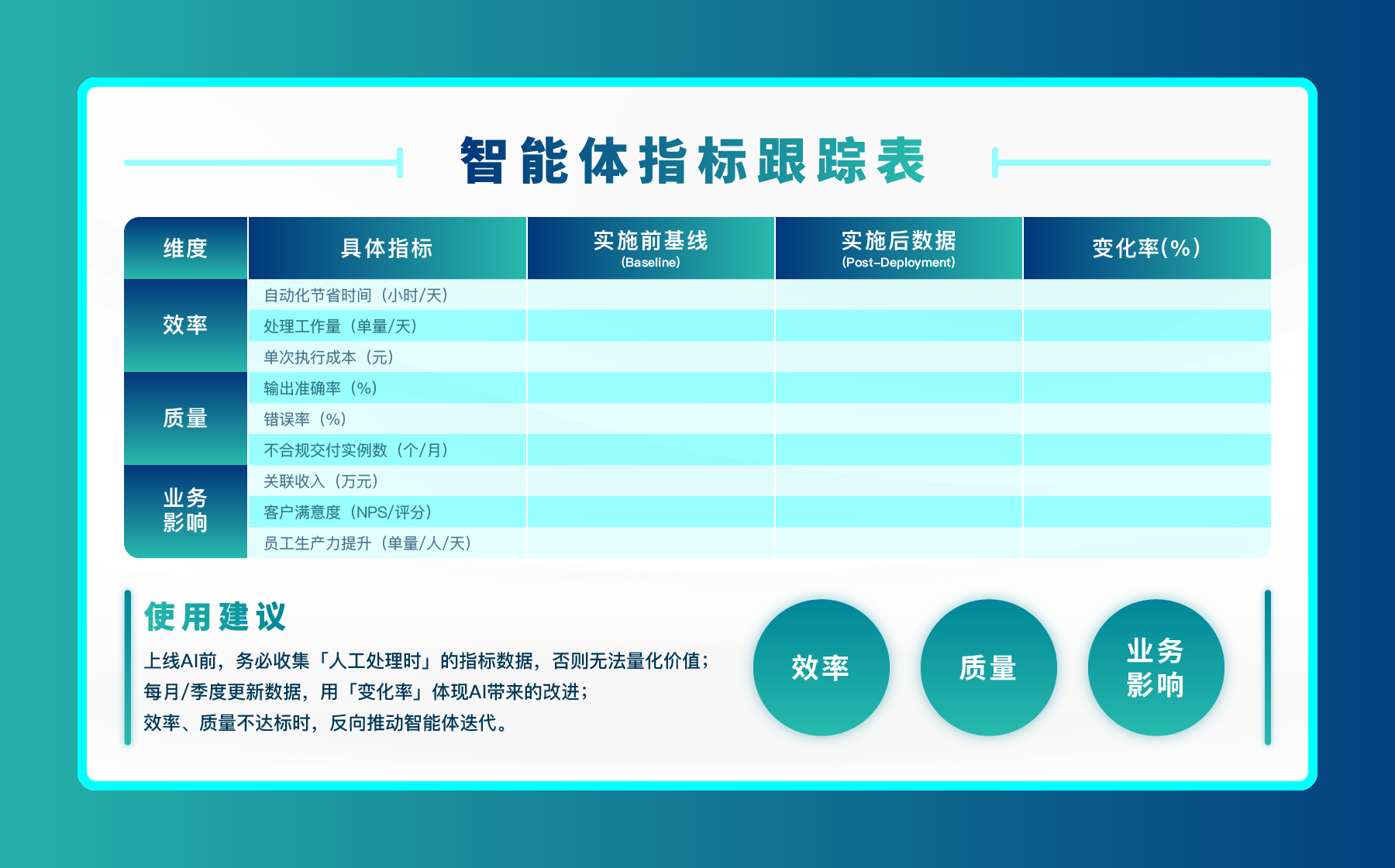The height and width of the screenshot is (868, 1395).
Task: Click baseline cell for 自动化节省时间
Action: [651, 294]
